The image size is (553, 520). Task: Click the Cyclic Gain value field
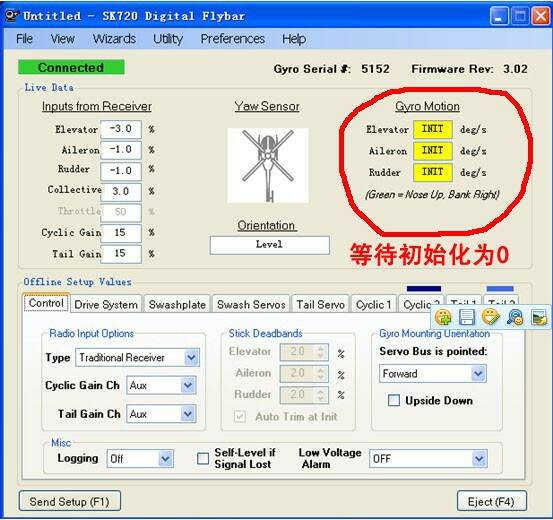[x=121, y=233]
